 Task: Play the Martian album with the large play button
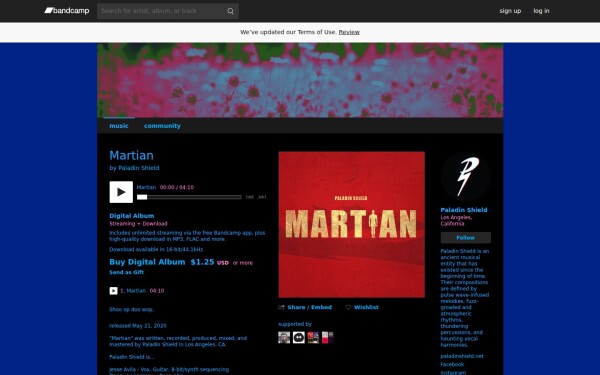click(x=121, y=192)
